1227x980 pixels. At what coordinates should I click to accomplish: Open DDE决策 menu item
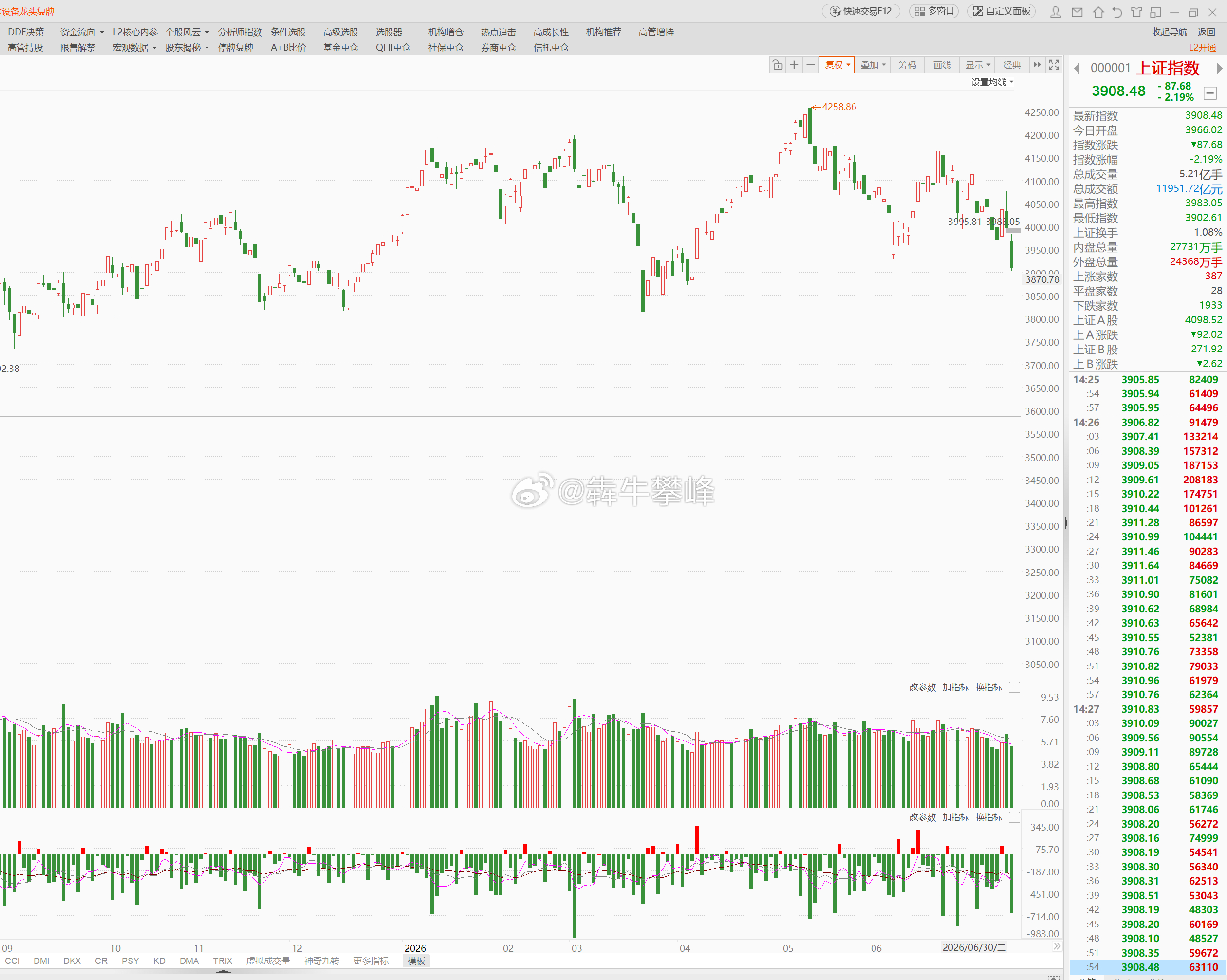[x=26, y=32]
